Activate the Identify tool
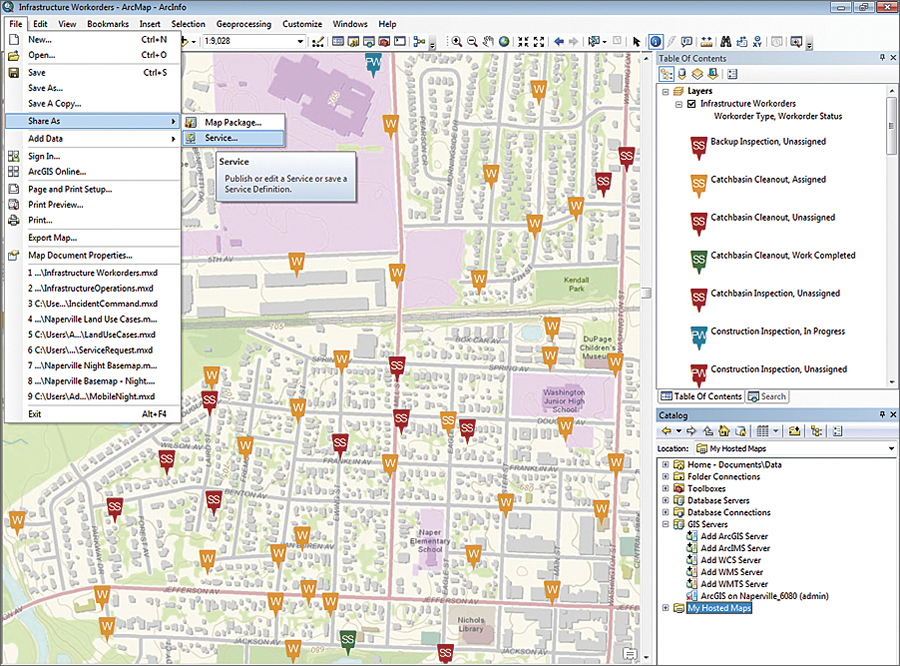900x666 pixels. (655, 42)
